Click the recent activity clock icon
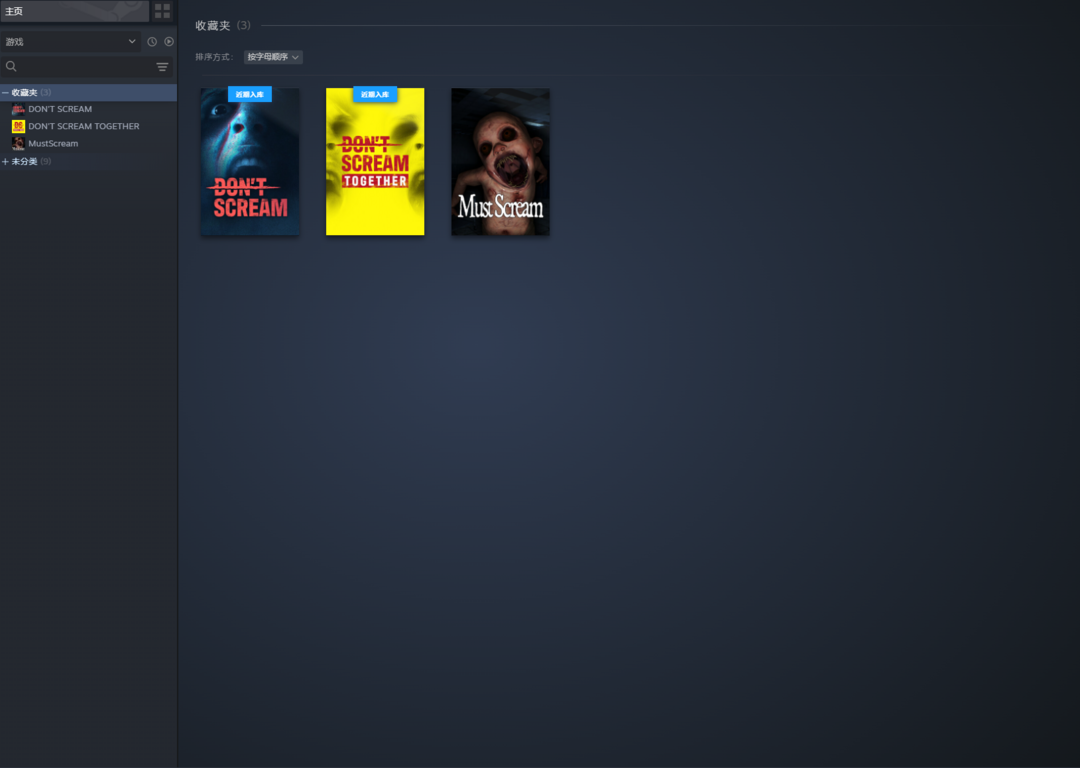This screenshot has height=768, width=1080. click(x=152, y=42)
